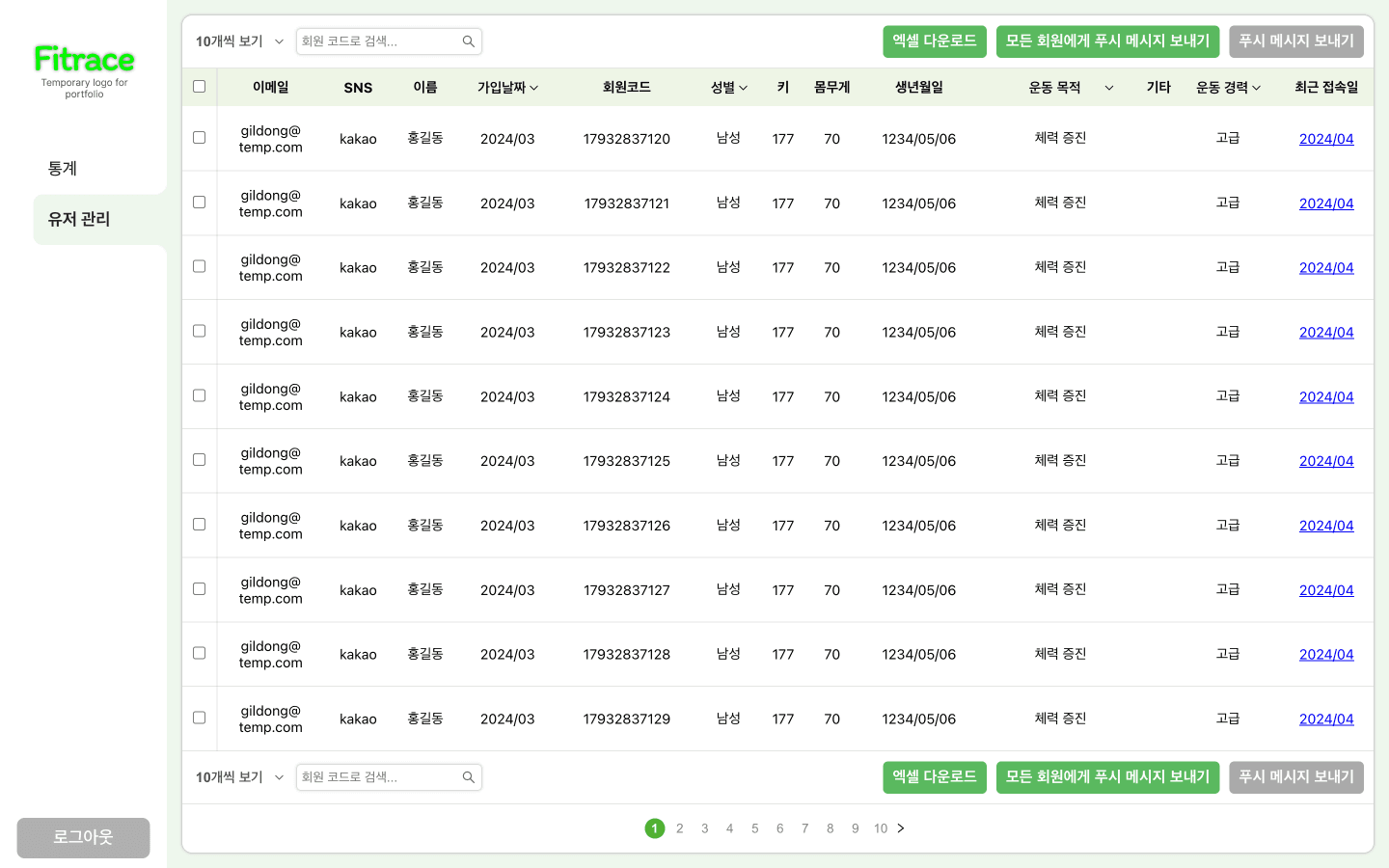The height and width of the screenshot is (868, 1389).
Task: Open 운동 경력 column filter chevron
Action: (1256, 88)
